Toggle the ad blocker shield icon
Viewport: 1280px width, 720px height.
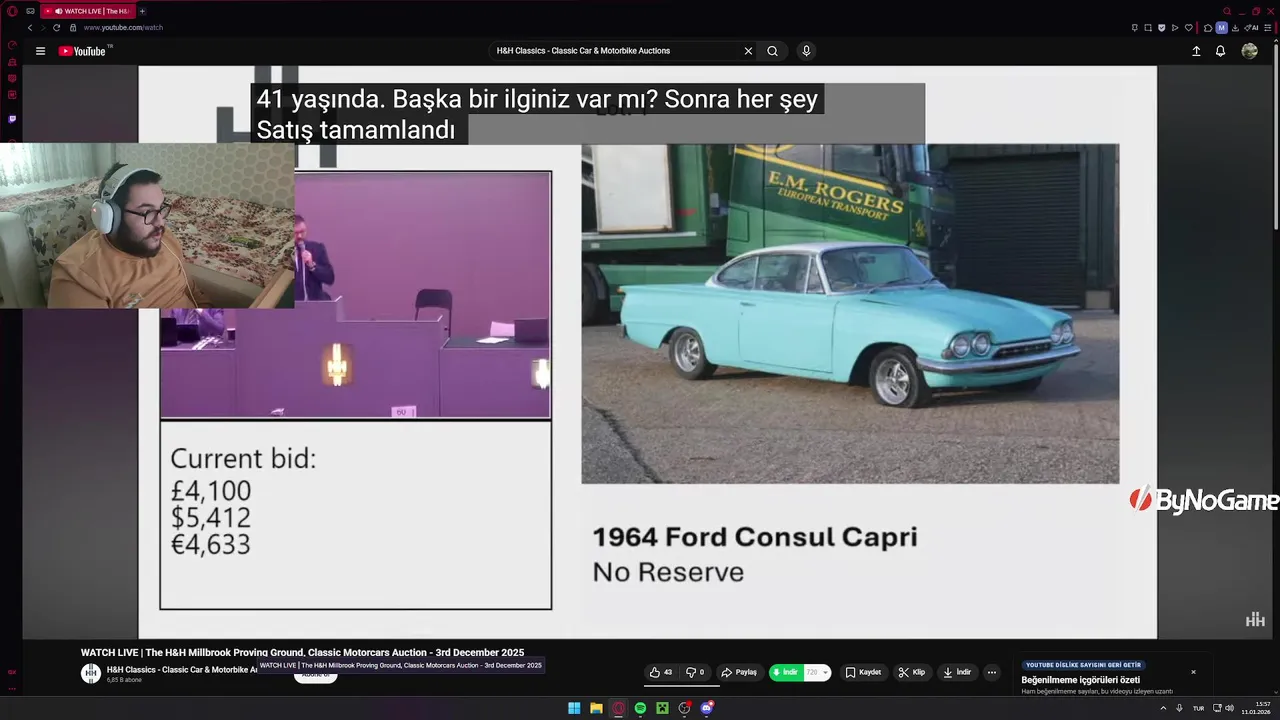(1161, 27)
